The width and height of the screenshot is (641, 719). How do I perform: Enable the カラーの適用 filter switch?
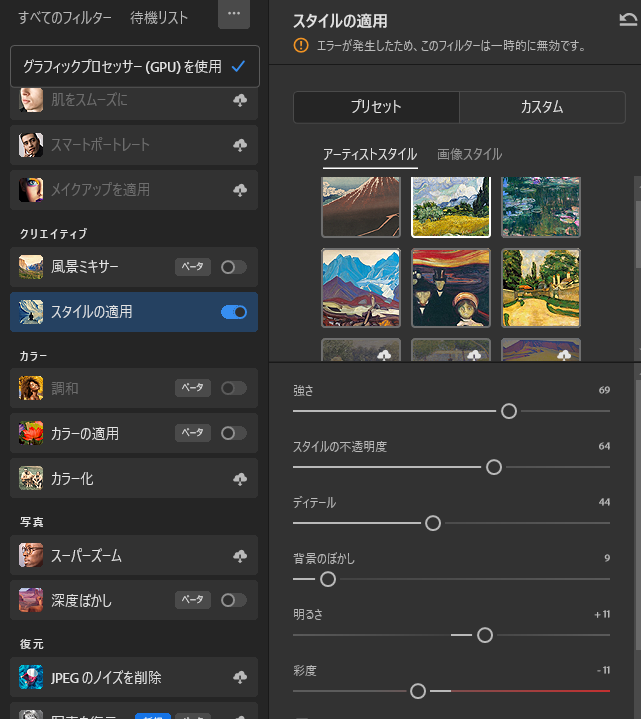(233, 433)
